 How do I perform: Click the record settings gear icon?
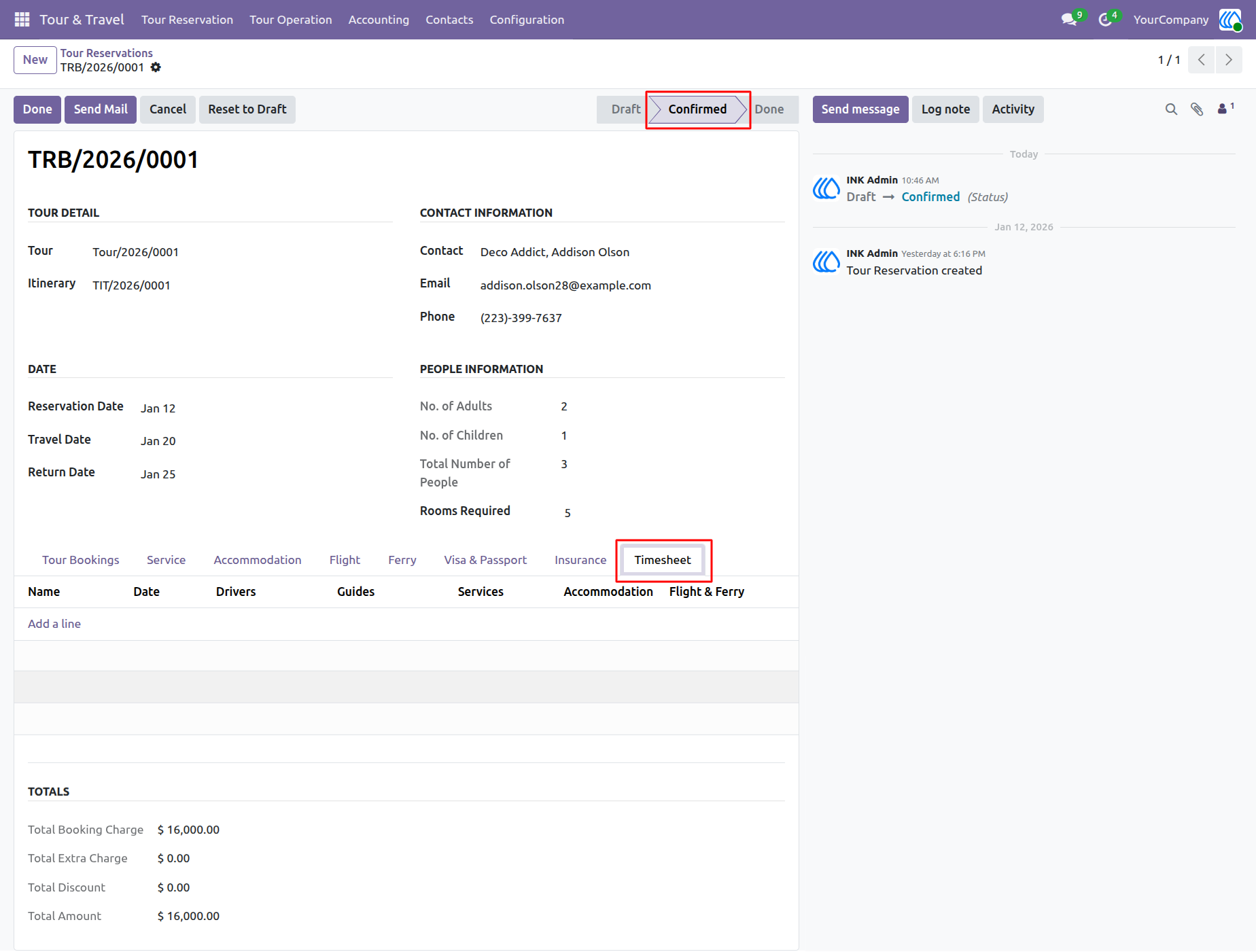[156, 67]
